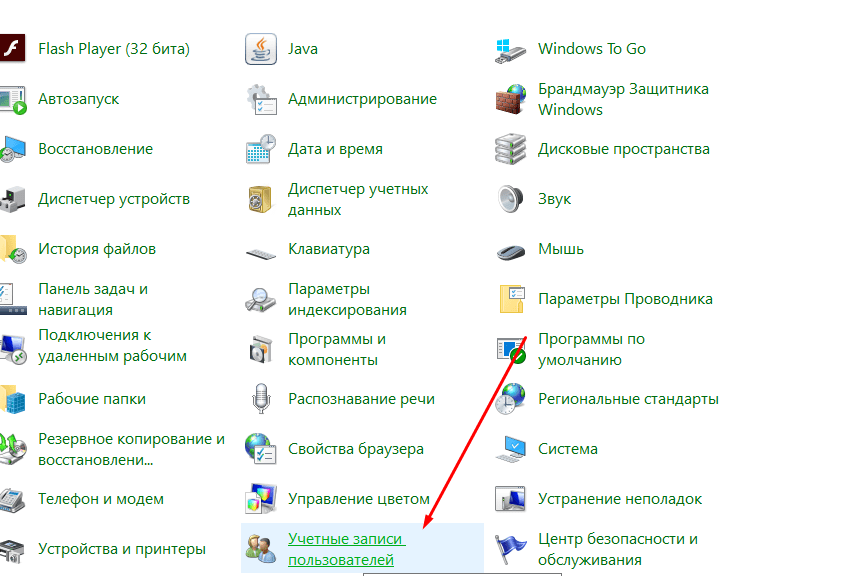Viewport: 848px width, 576px height.
Task: Open the Java link
Action: pos(303,49)
